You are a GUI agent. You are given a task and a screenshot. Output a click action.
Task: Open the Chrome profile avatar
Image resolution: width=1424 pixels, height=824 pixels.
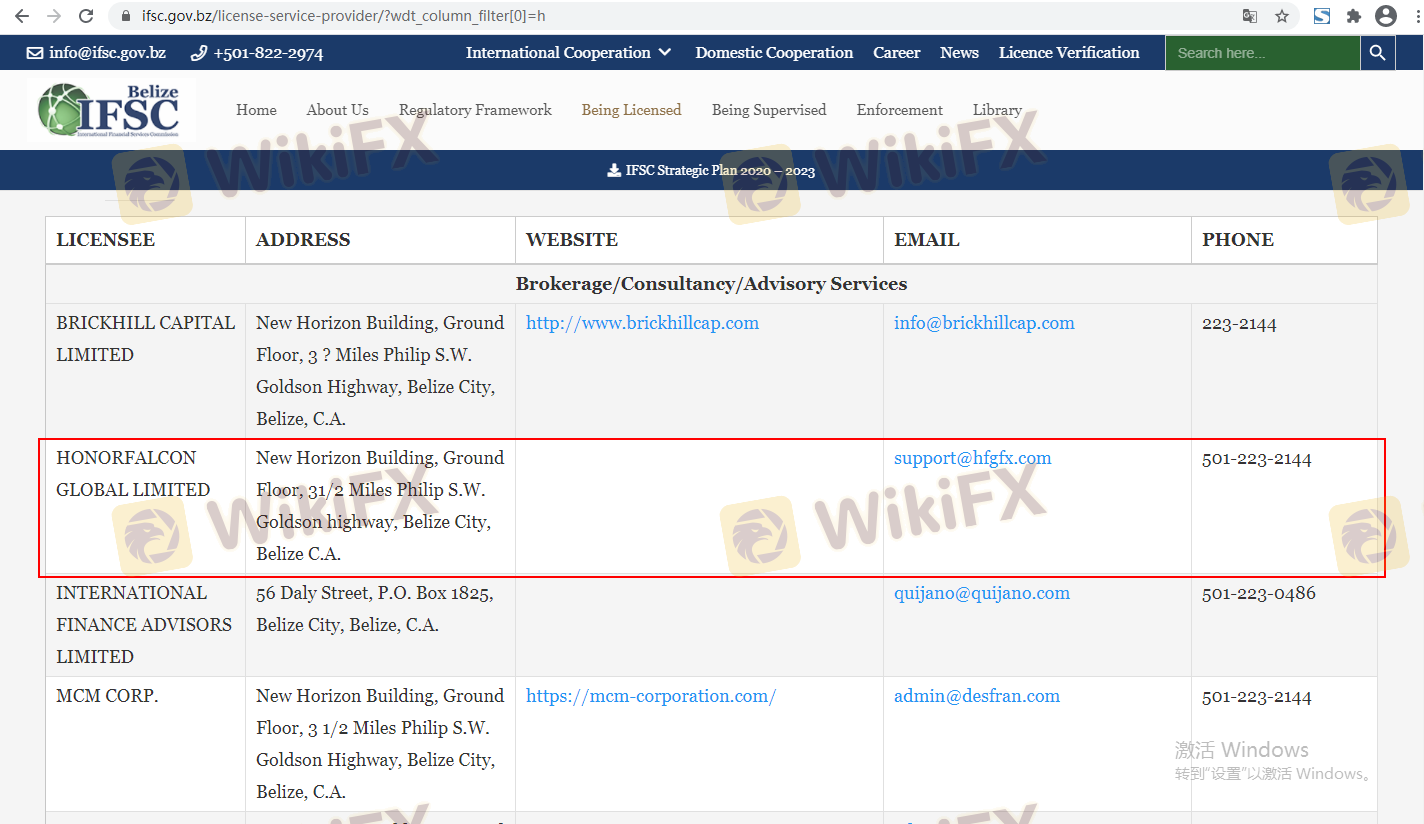pos(1385,16)
